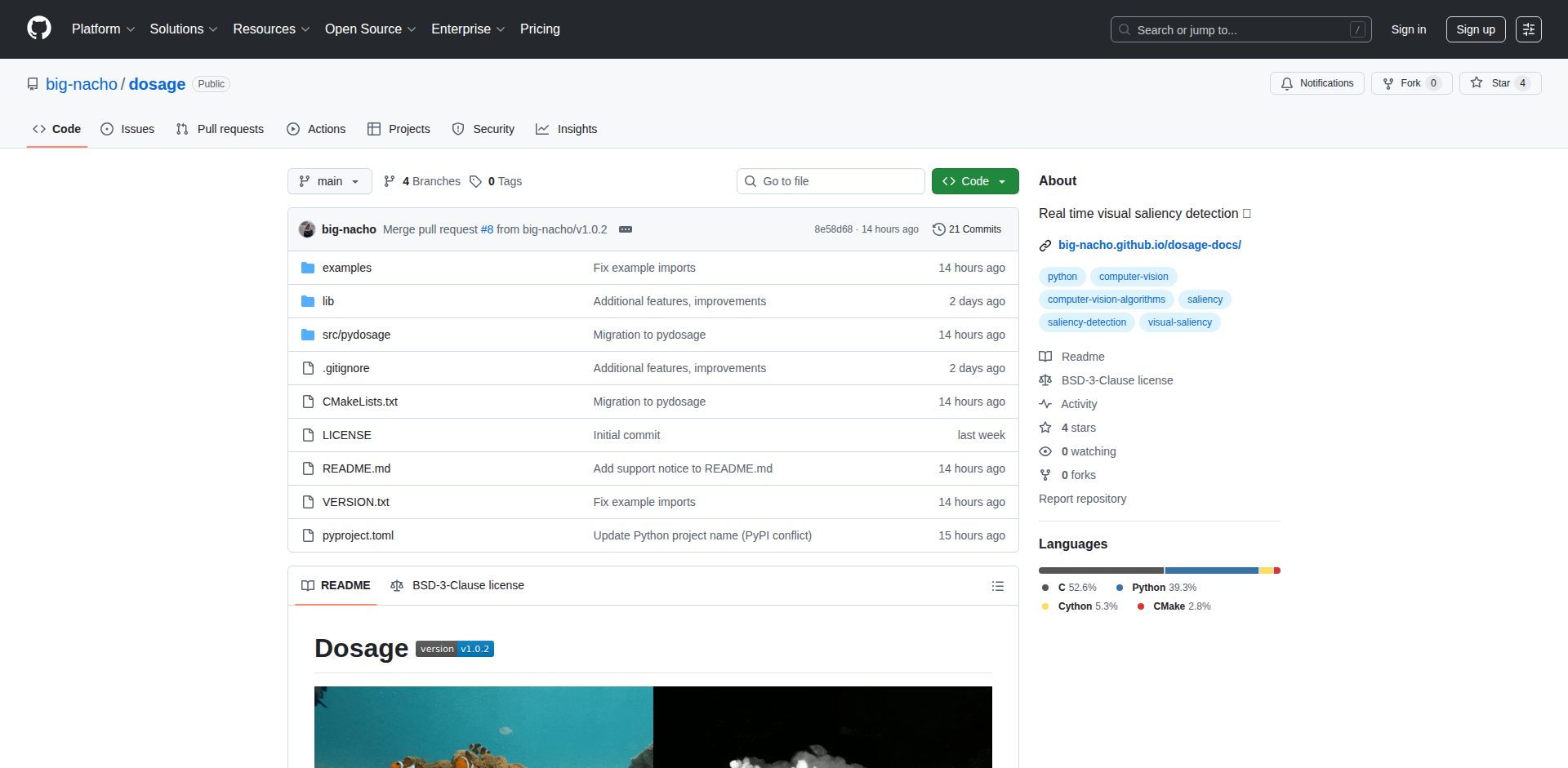The width and height of the screenshot is (1568, 768).
Task: Click the python topic tag
Action: (x=1062, y=277)
